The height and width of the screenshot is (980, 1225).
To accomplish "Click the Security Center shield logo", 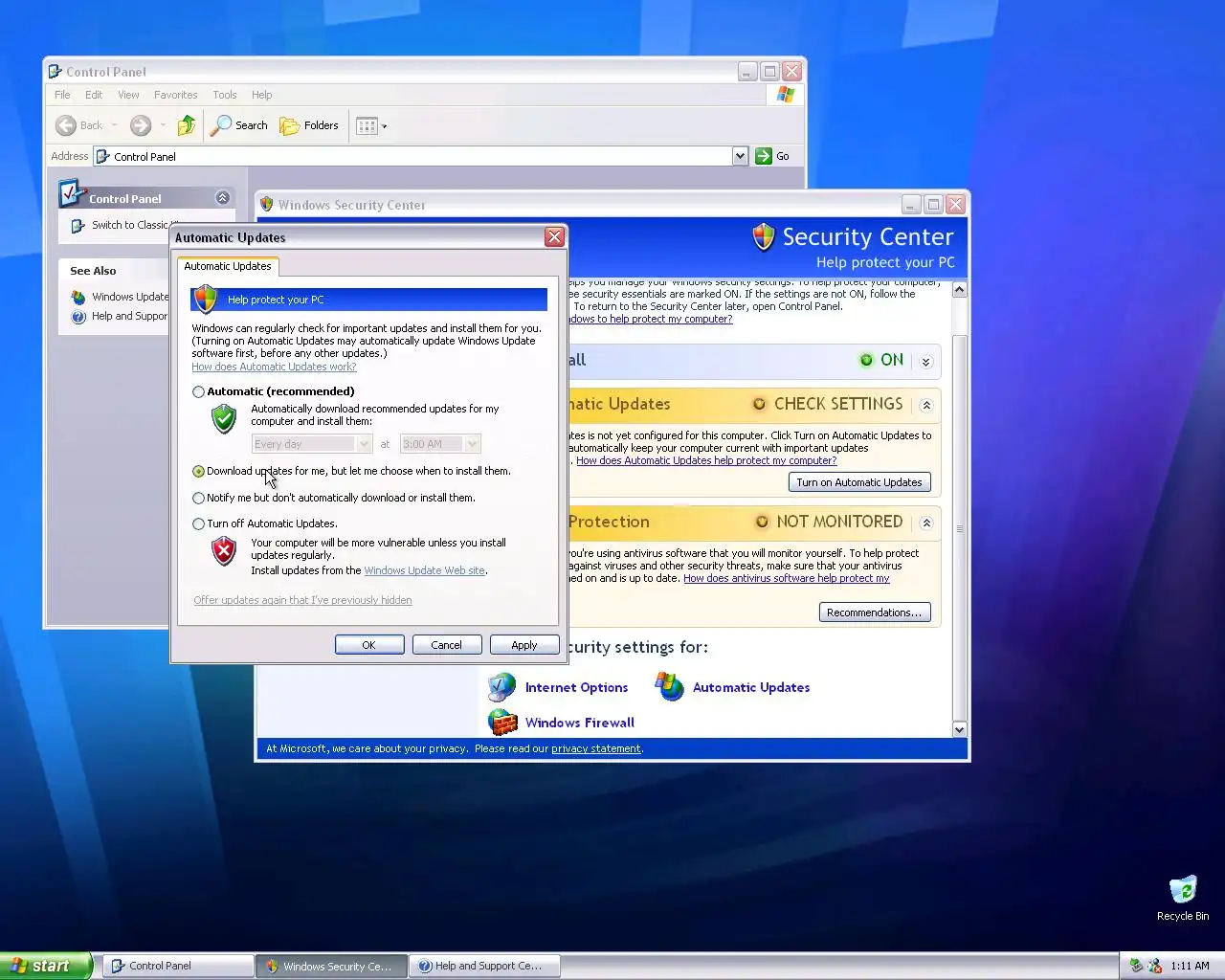I will [x=763, y=236].
